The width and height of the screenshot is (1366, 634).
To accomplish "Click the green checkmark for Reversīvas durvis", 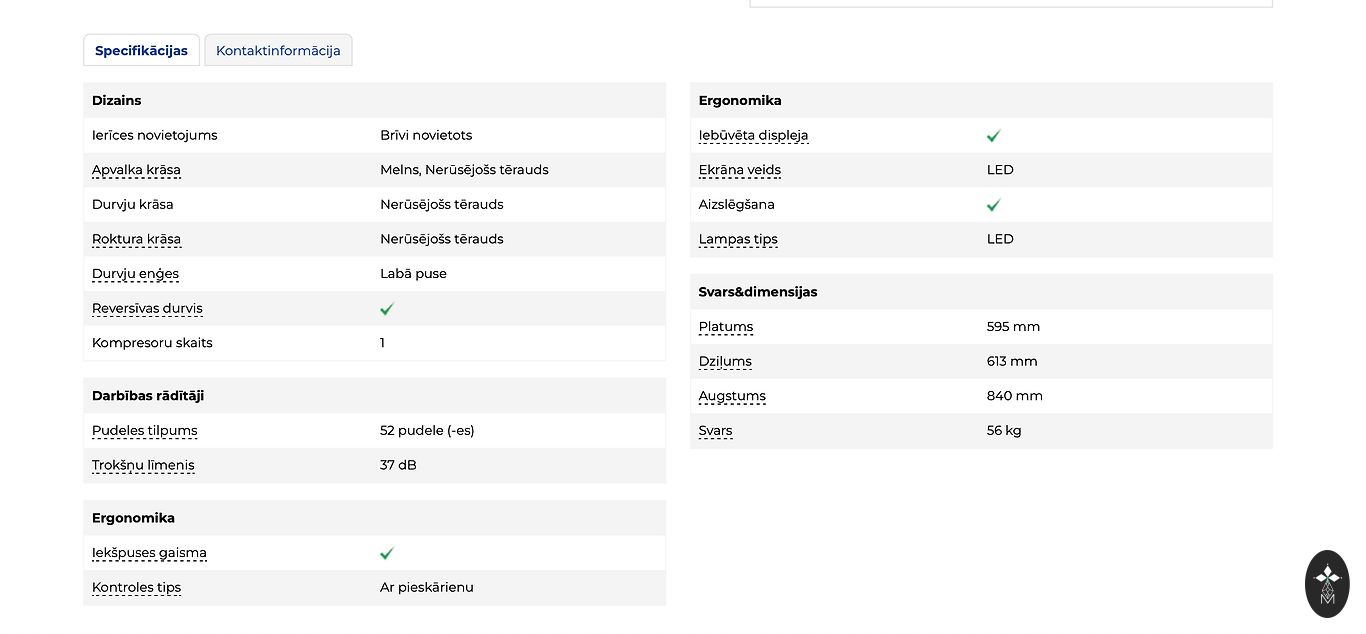I will tap(387, 309).
